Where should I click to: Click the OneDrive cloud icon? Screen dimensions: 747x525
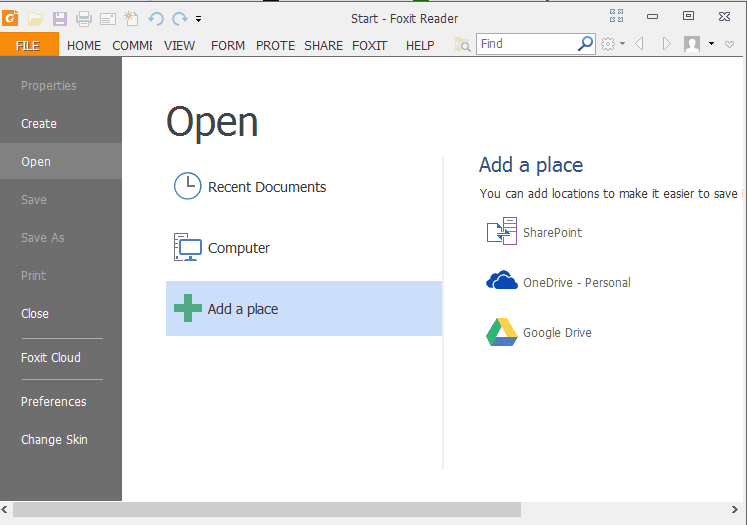click(502, 280)
